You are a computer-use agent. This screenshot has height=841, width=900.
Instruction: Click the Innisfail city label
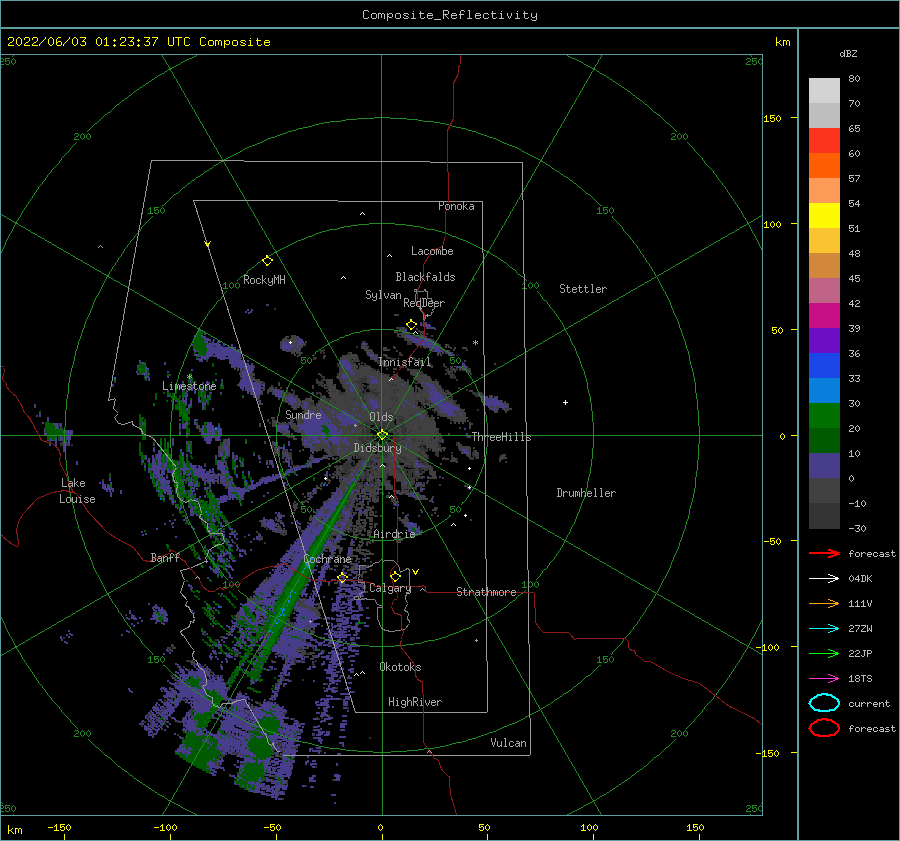tap(405, 362)
